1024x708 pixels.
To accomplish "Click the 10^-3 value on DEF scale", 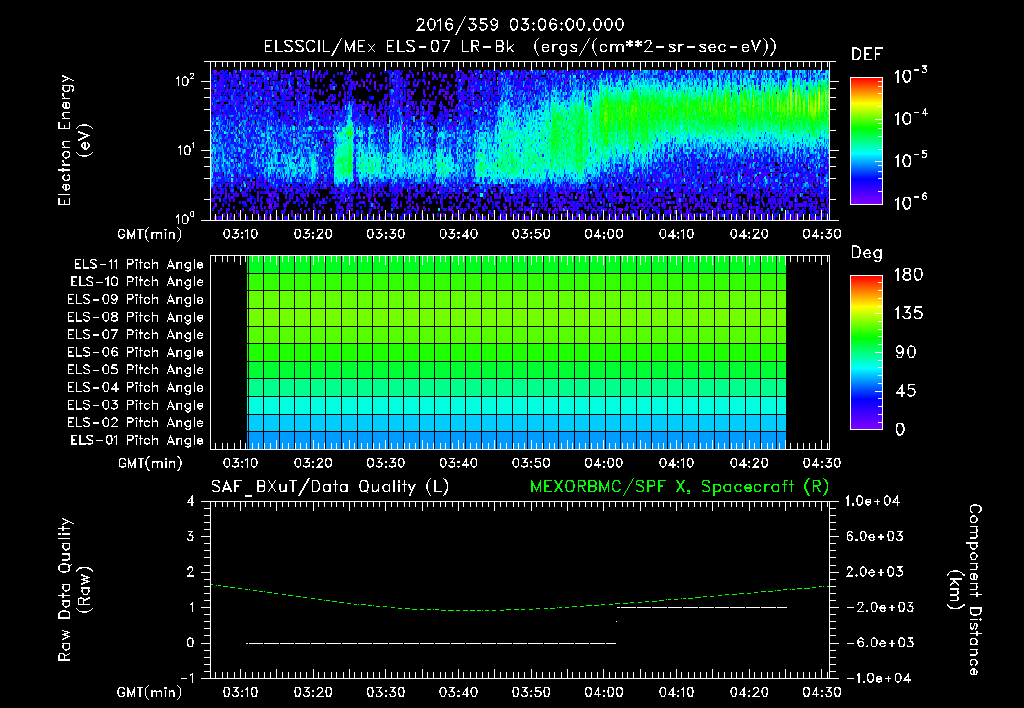I will pyautogui.click(x=910, y=76).
